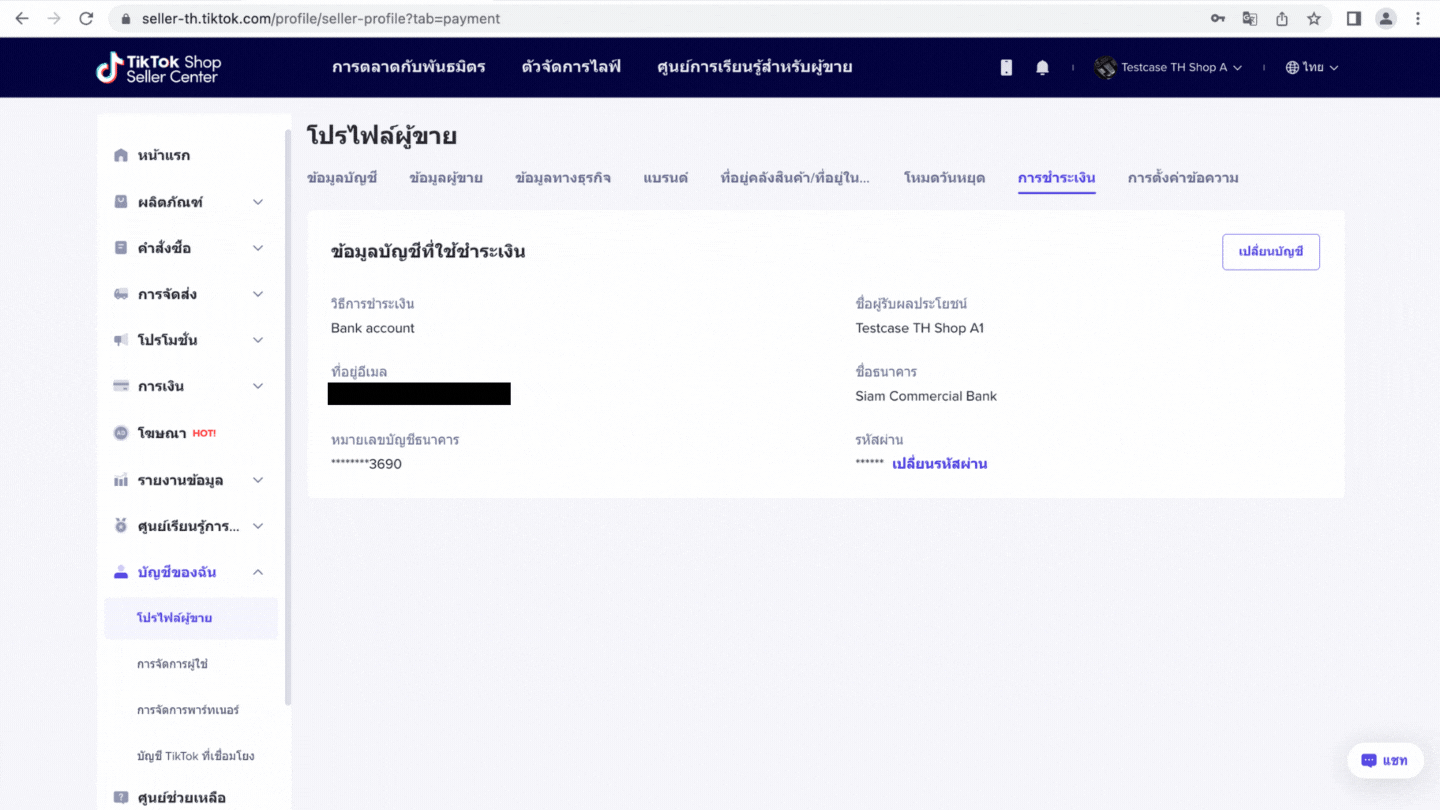1440x810 pixels.
Task: Click the เปลี่ยนบัญชี button
Action: tap(1271, 252)
